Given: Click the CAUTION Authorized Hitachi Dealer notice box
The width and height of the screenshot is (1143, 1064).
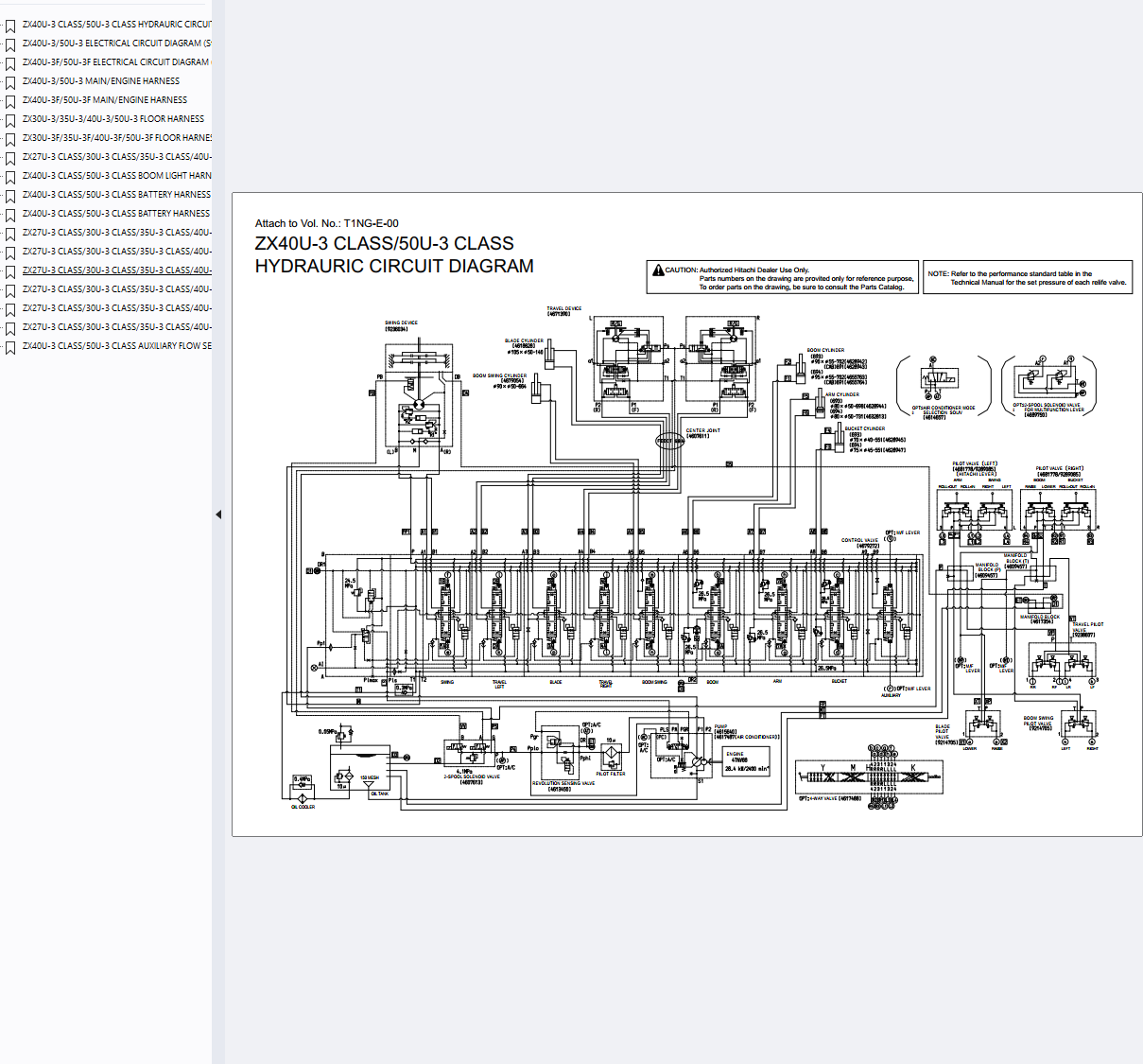Looking at the screenshot, I should 783,278.
